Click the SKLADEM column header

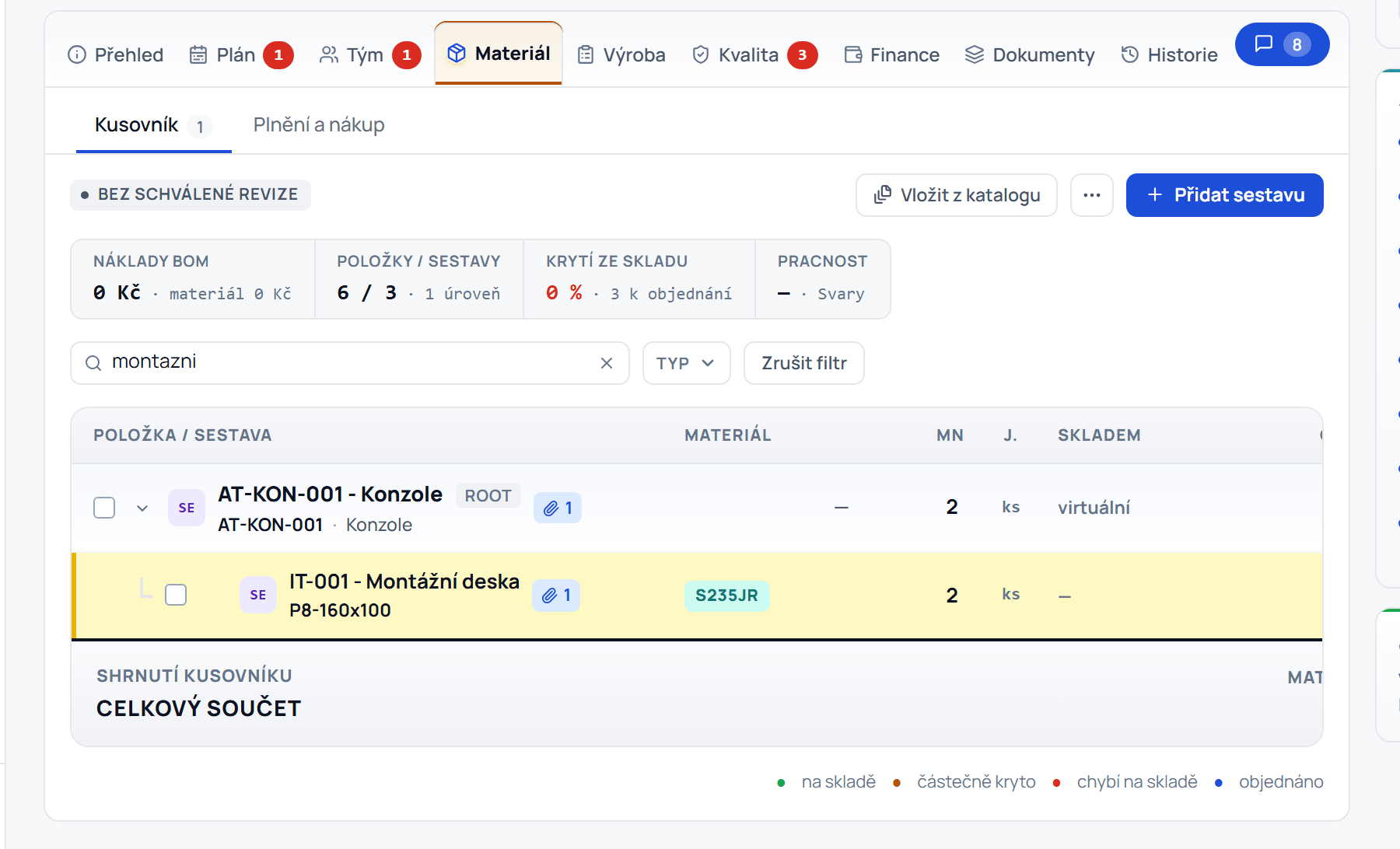pos(1099,435)
